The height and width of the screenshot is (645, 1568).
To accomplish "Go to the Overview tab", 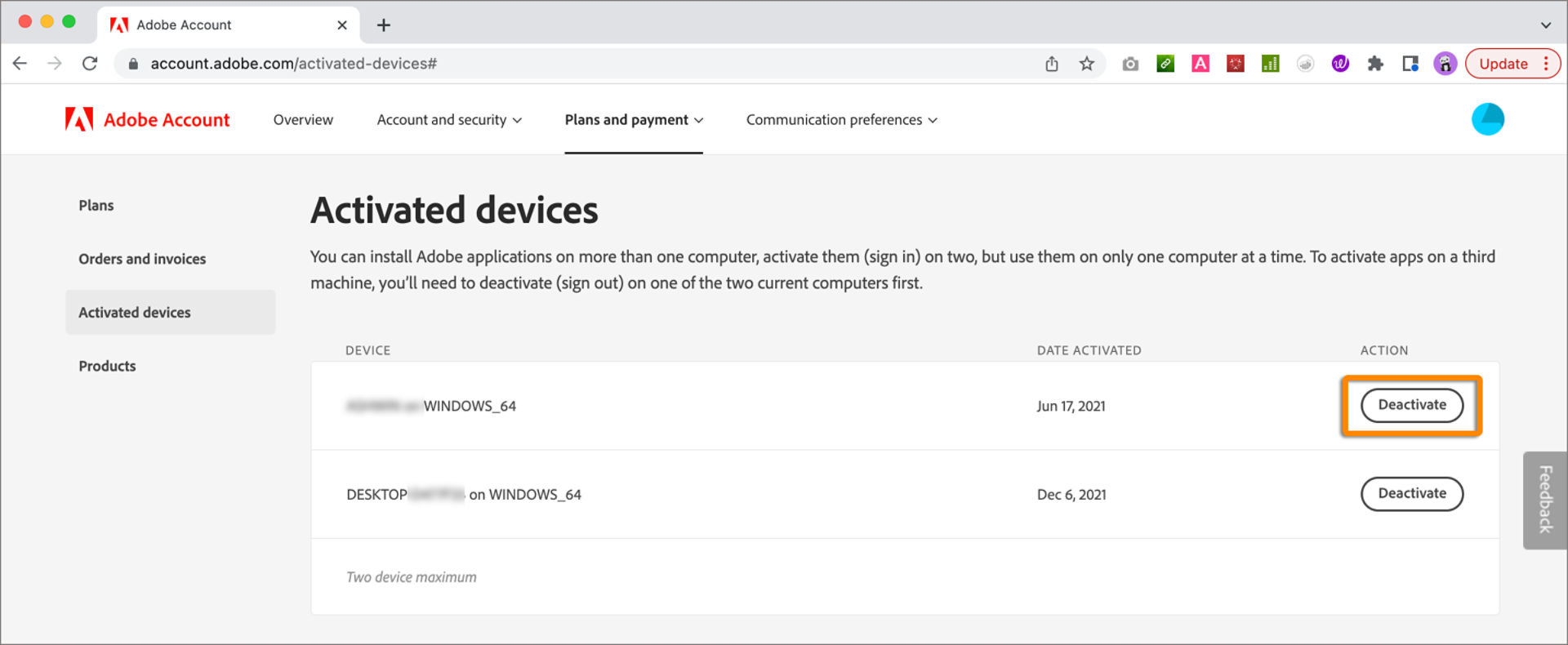I will pos(303,120).
